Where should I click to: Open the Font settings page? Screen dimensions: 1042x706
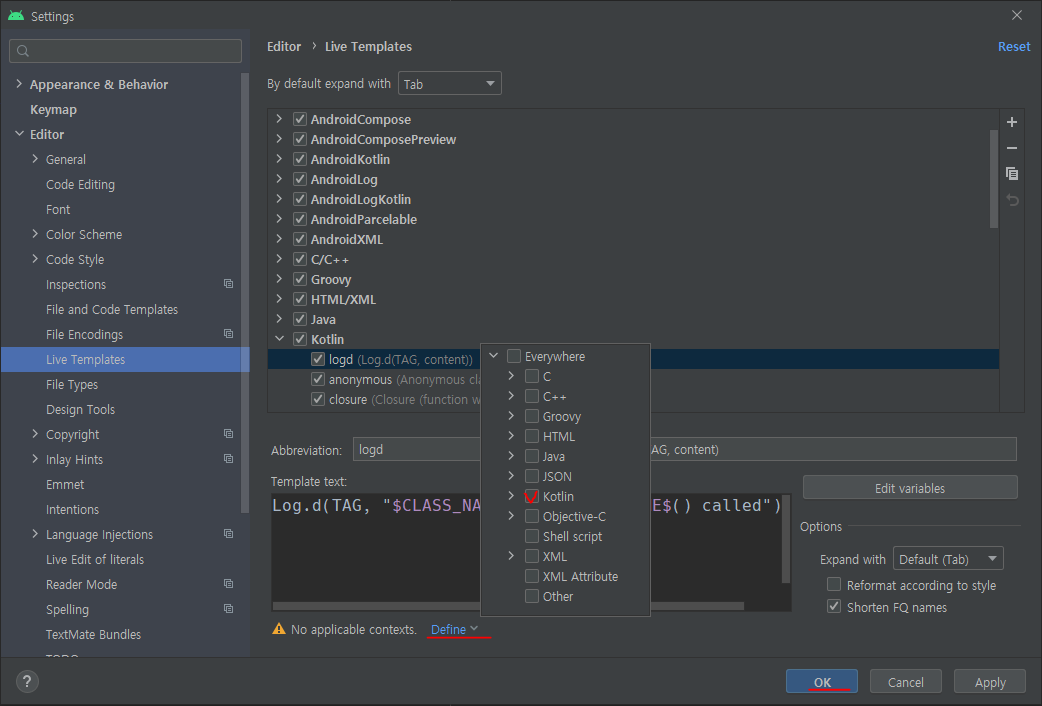[x=58, y=209]
